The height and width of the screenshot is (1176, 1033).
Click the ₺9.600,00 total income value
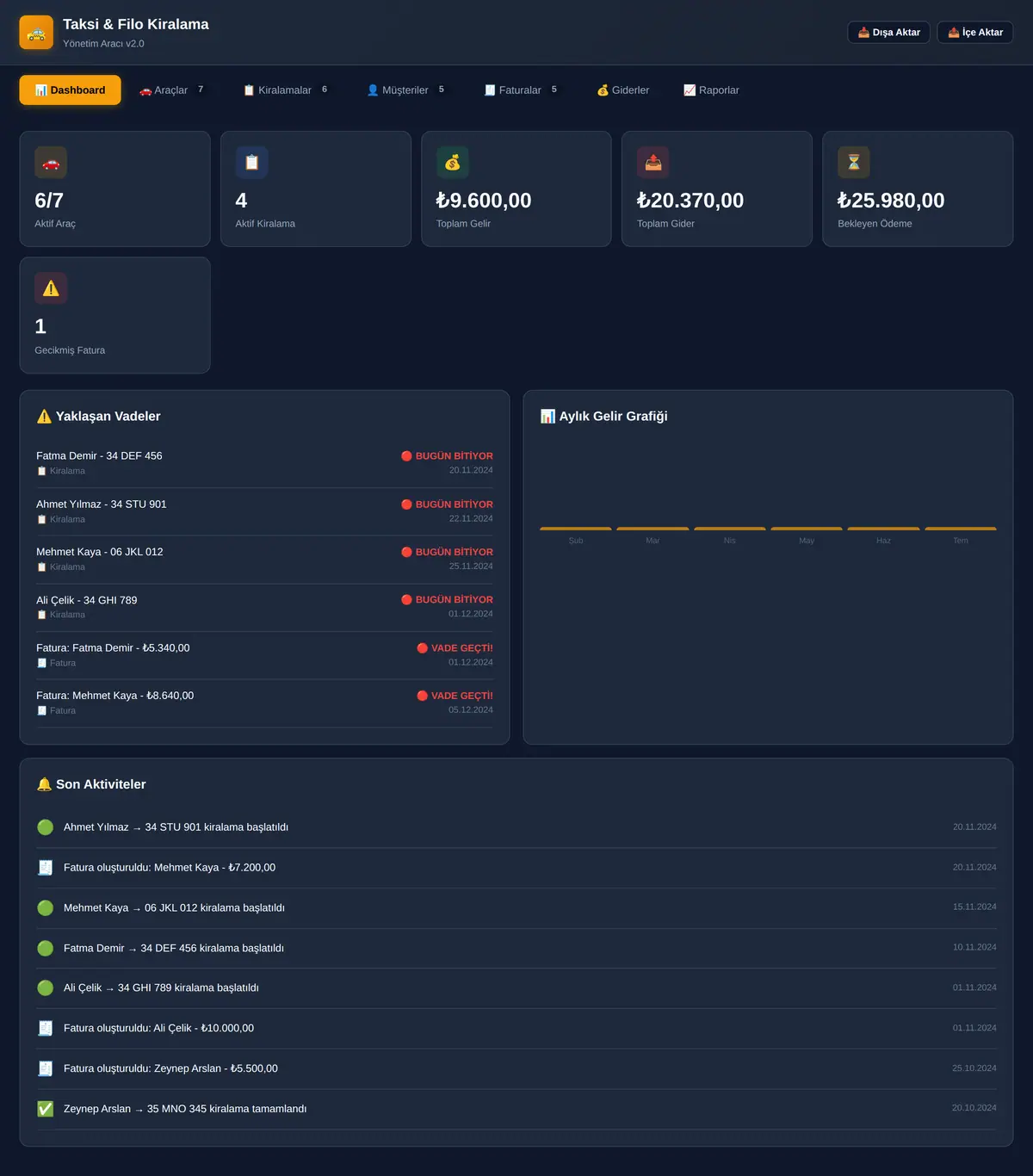click(x=484, y=201)
